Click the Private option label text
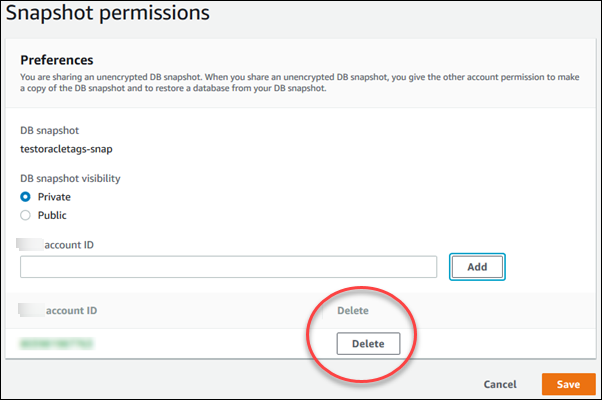The image size is (602, 400). coord(54,197)
